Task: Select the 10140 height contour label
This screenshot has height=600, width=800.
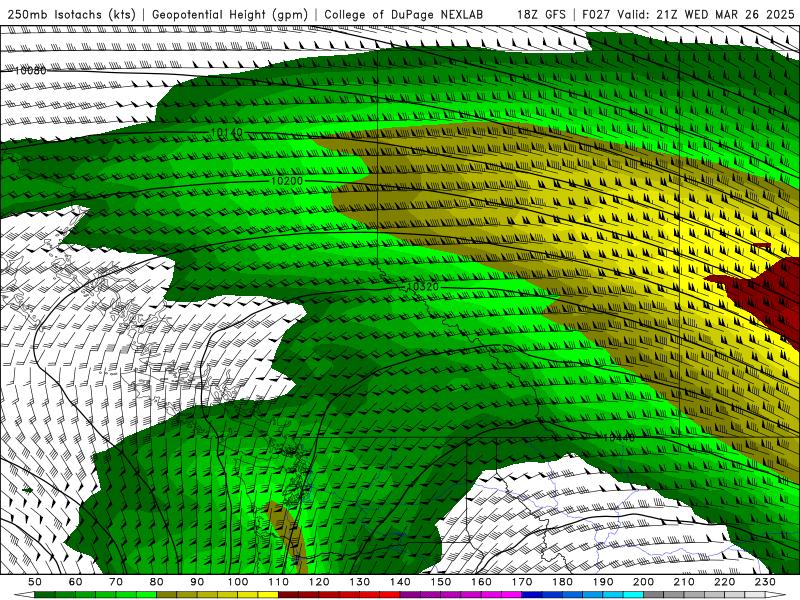Action: pyautogui.click(x=227, y=133)
